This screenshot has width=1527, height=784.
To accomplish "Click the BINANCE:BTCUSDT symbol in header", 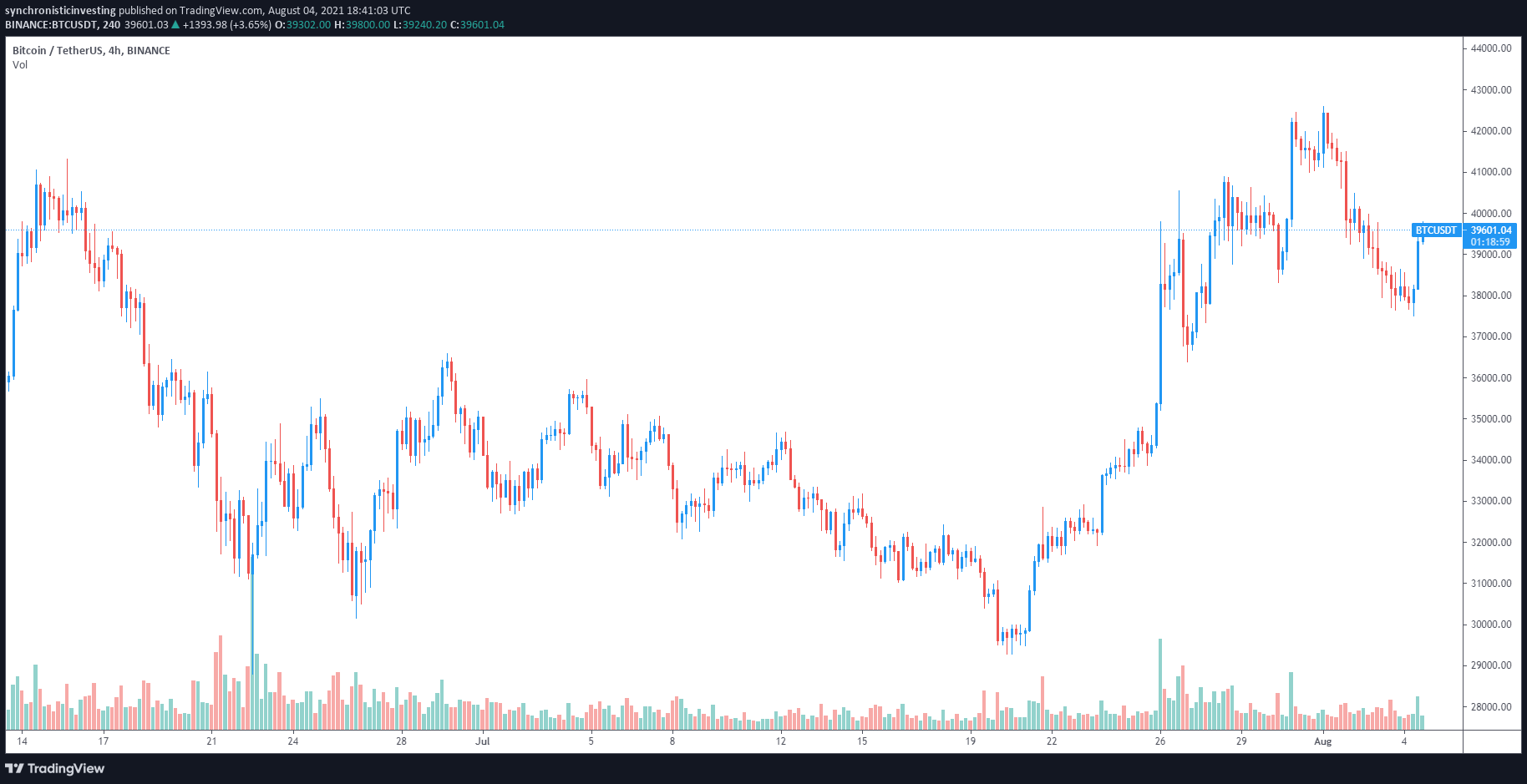I will click(51, 25).
